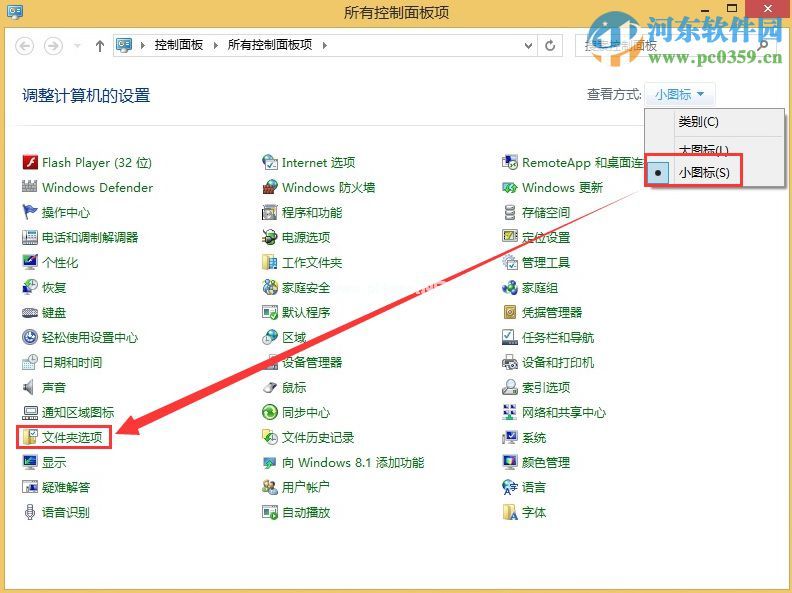Viewport: 792px width, 593px height.
Task: Open the 系统 link
Action: click(534, 437)
